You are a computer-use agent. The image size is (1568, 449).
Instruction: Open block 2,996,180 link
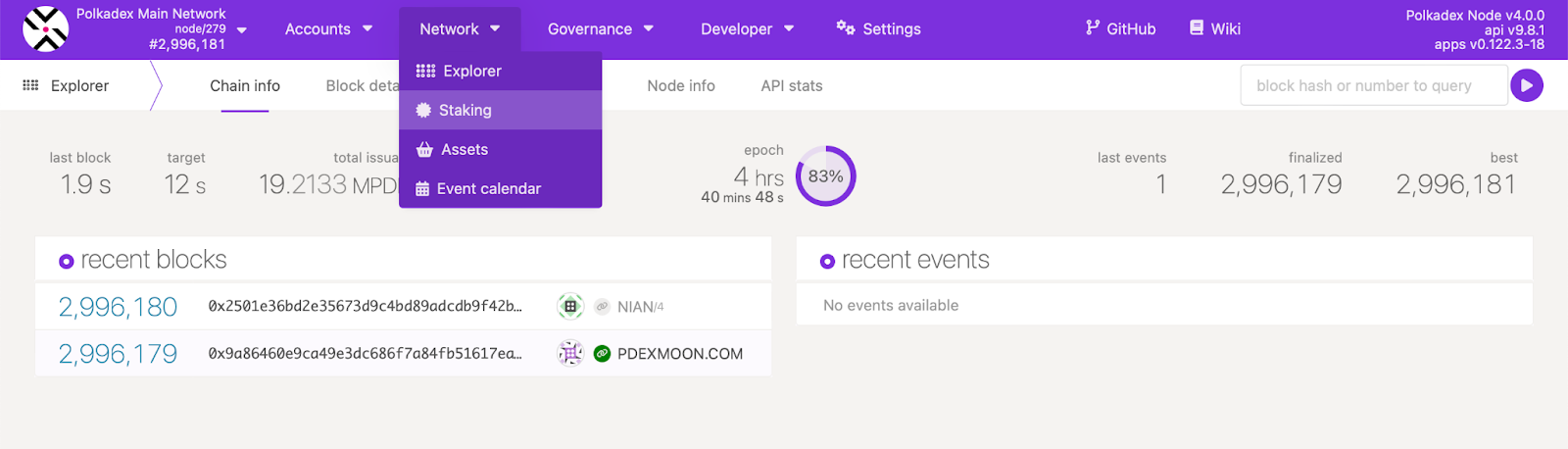tap(118, 307)
